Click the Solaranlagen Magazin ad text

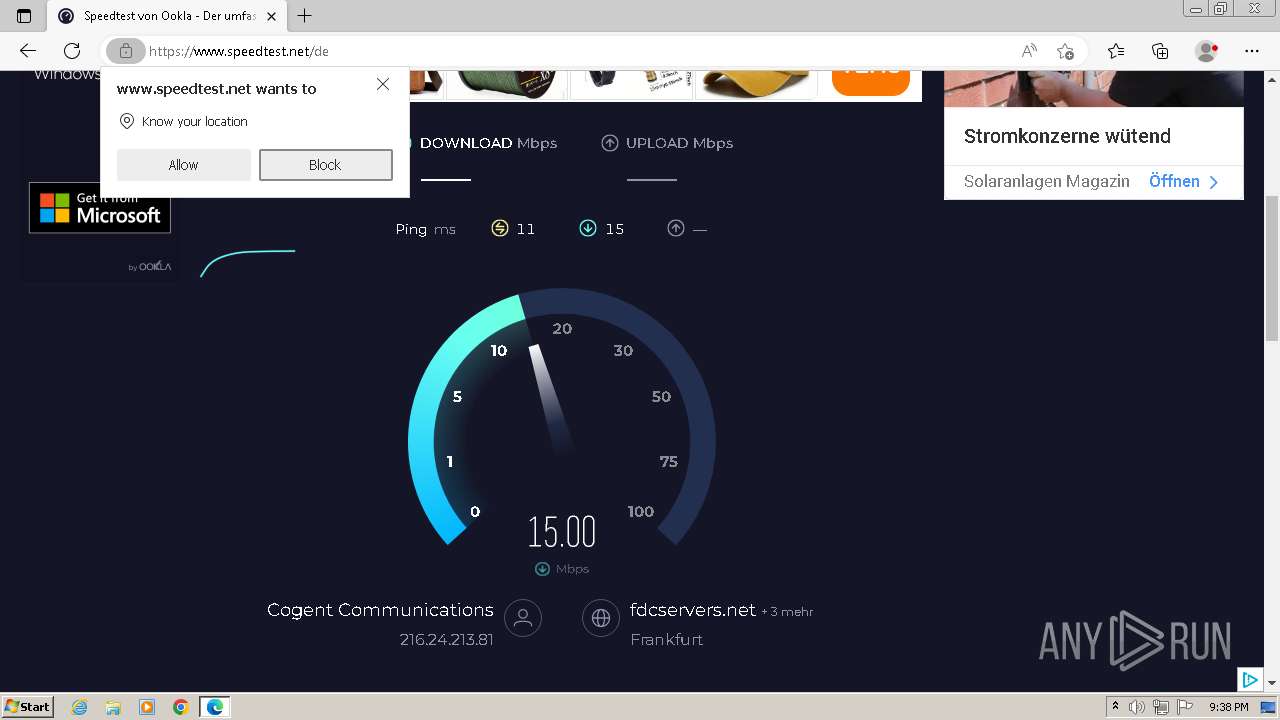[x=1047, y=181]
